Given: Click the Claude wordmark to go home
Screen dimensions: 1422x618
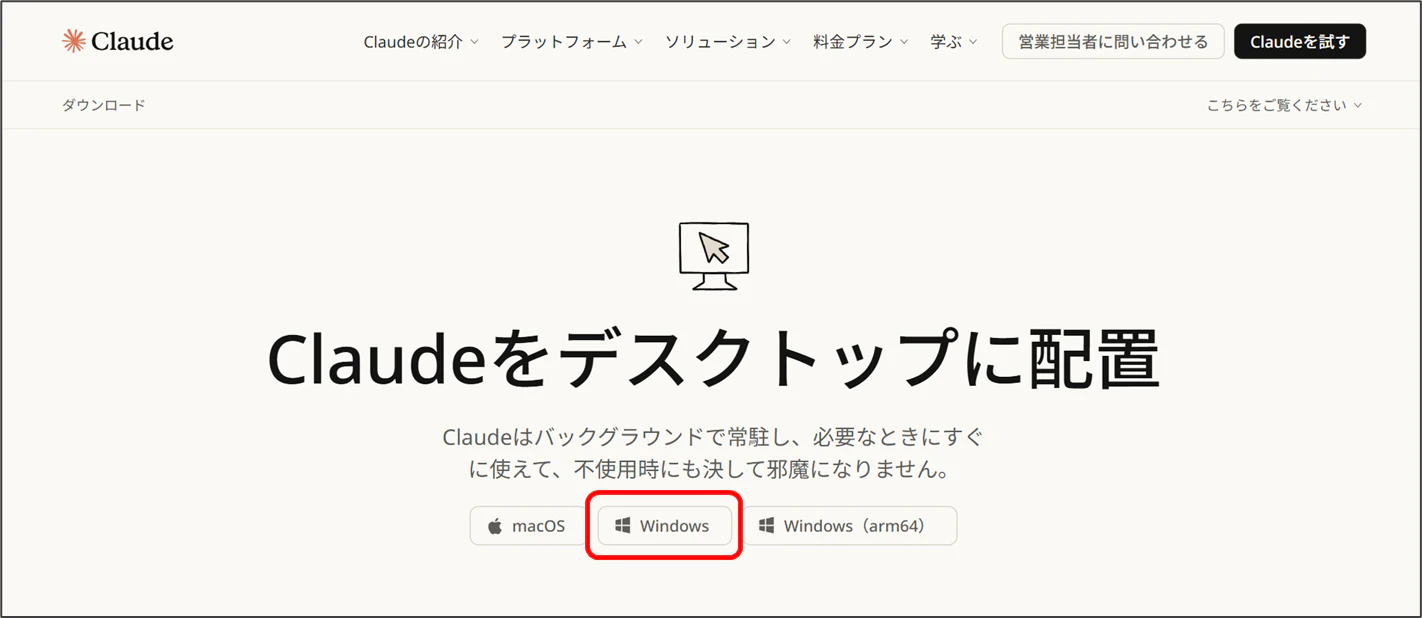Looking at the screenshot, I should pos(132,41).
